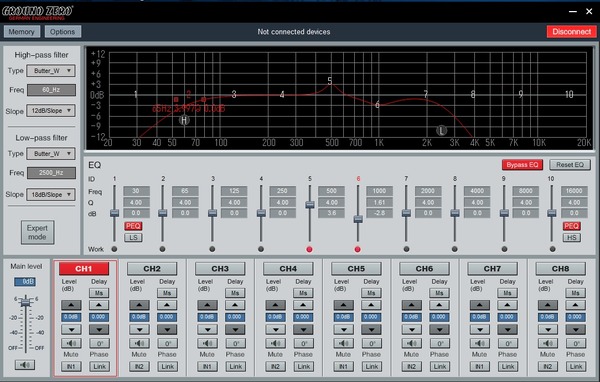Toggle Work indicator for EQ band 1

(x=114, y=249)
